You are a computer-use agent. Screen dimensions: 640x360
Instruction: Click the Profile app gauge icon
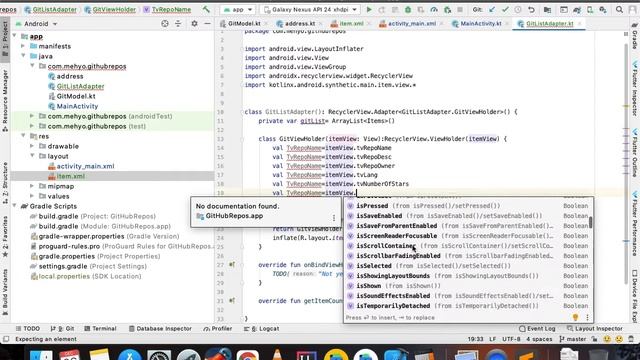tap(434, 9)
